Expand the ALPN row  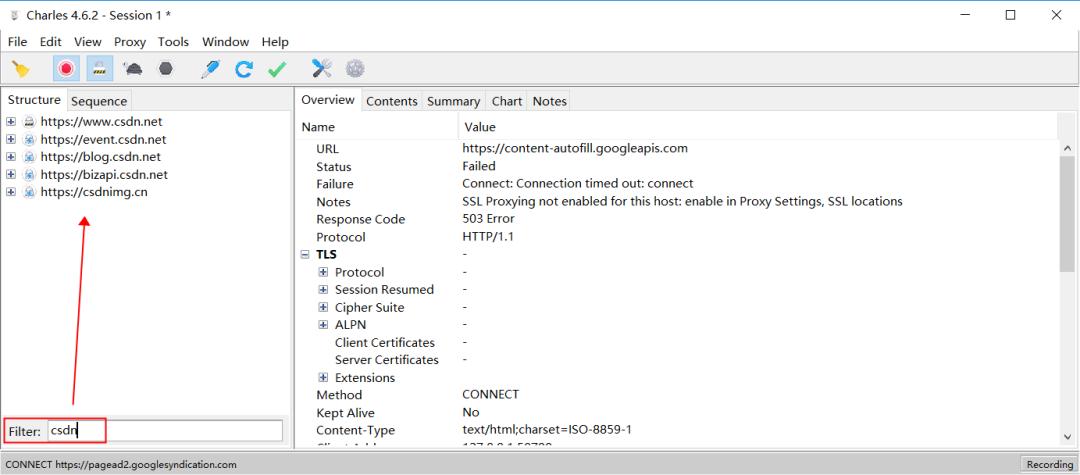pos(323,325)
